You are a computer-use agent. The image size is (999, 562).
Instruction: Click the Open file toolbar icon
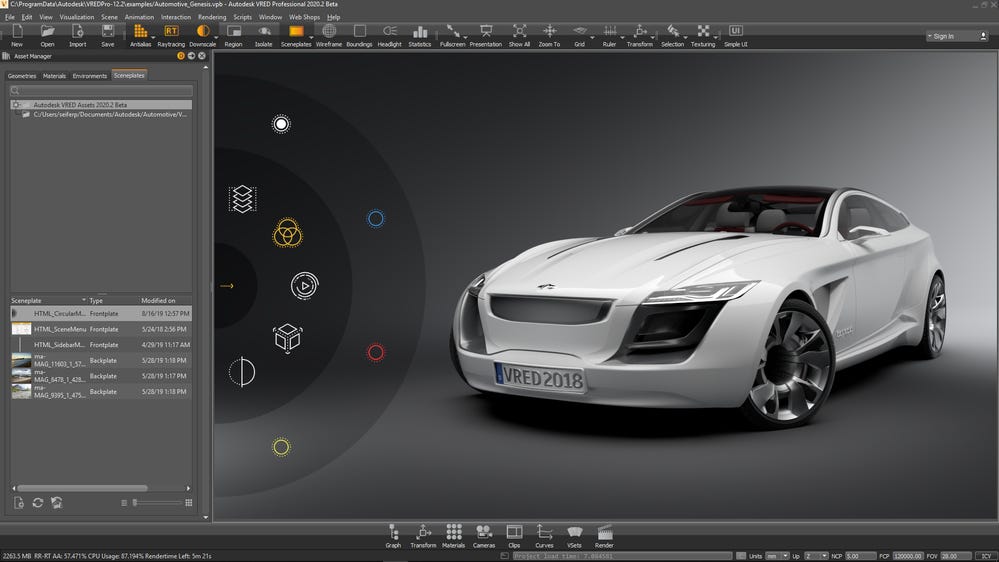pyautogui.click(x=47, y=35)
